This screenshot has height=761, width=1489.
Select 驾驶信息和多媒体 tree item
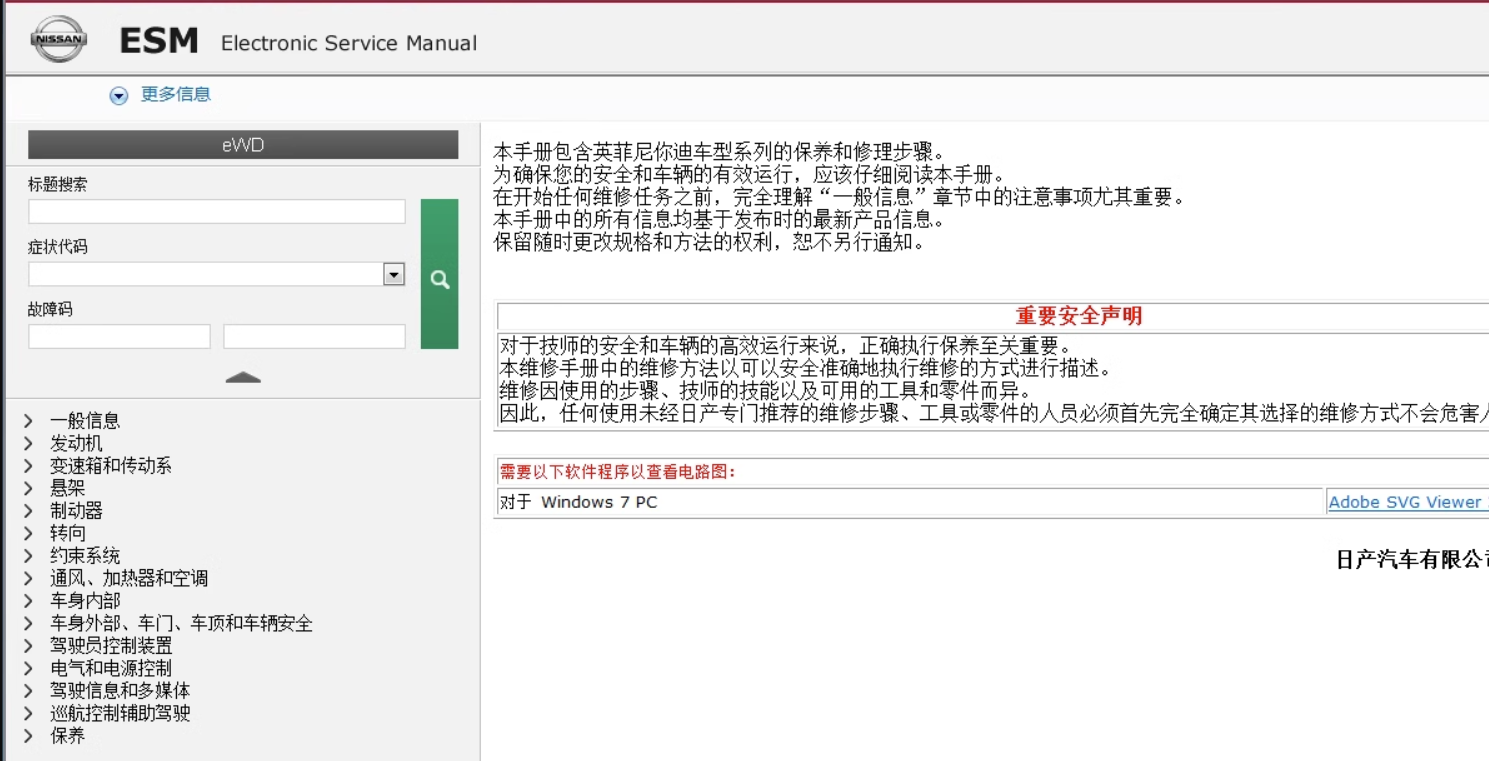[120, 691]
